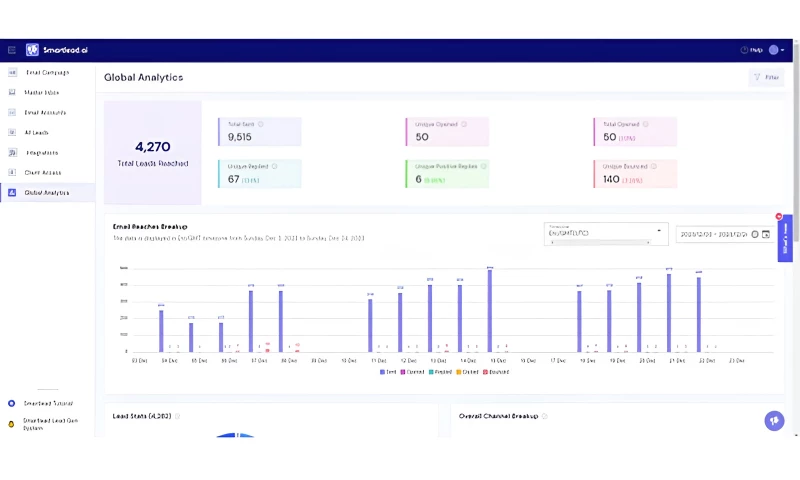800x480 pixels.
Task: Click the Email Campaign sidebar icon
Action: coord(12,73)
